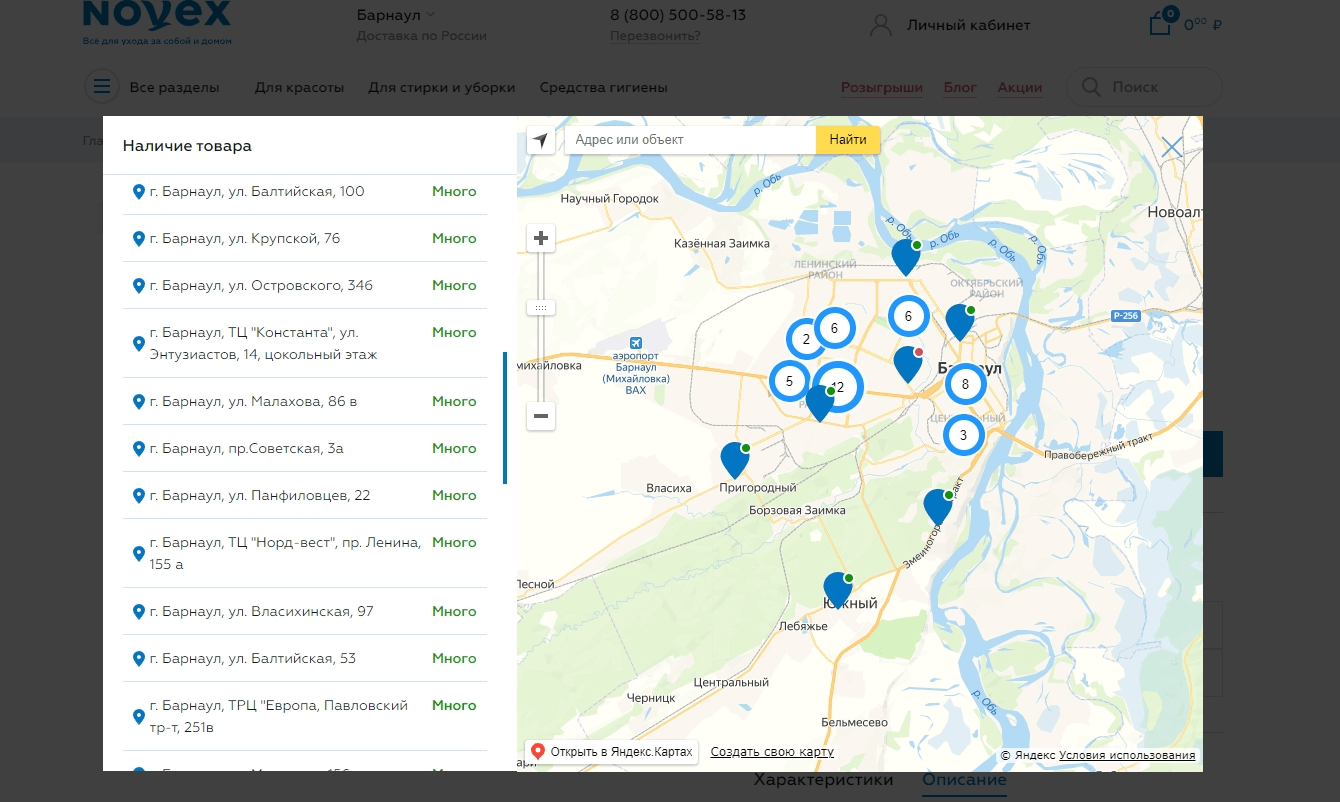Switch to the Характеристики tab

[x=823, y=780]
